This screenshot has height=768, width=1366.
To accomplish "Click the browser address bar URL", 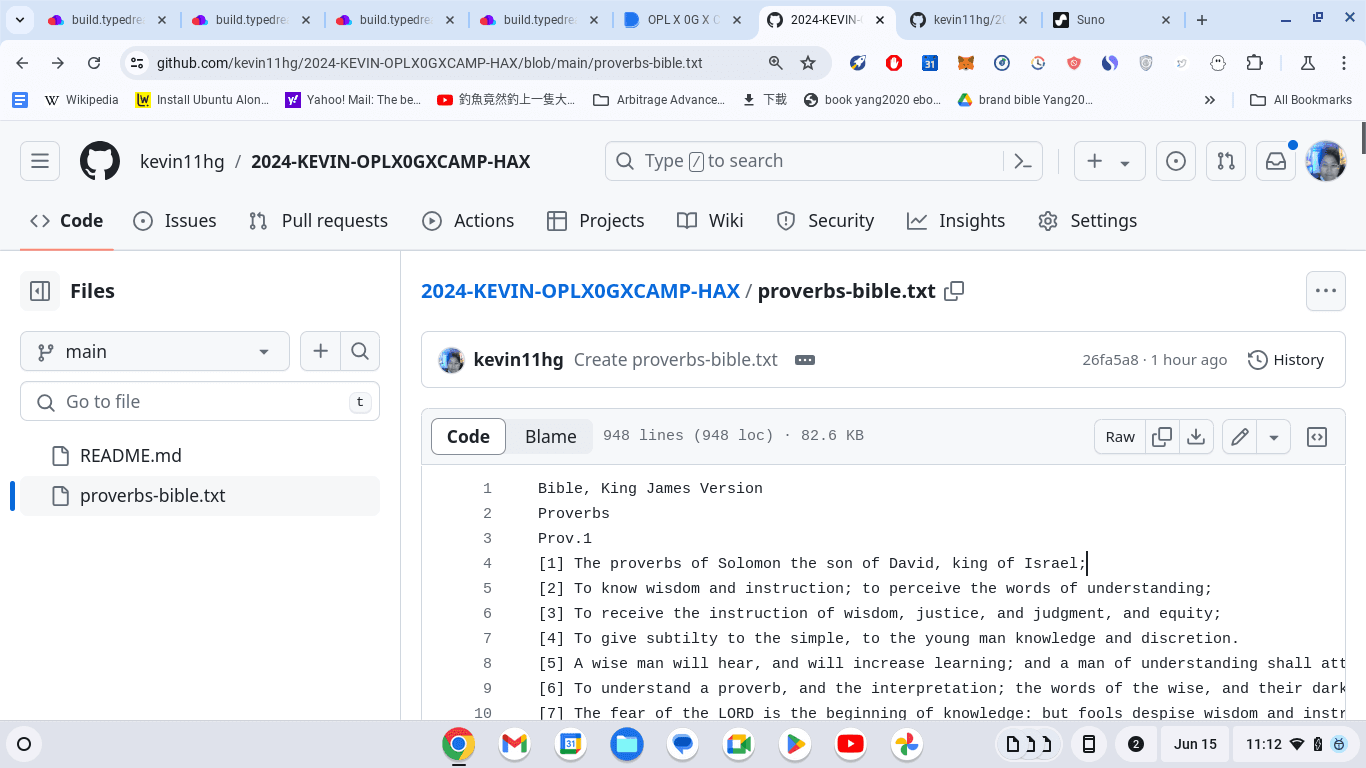I will pos(430,63).
